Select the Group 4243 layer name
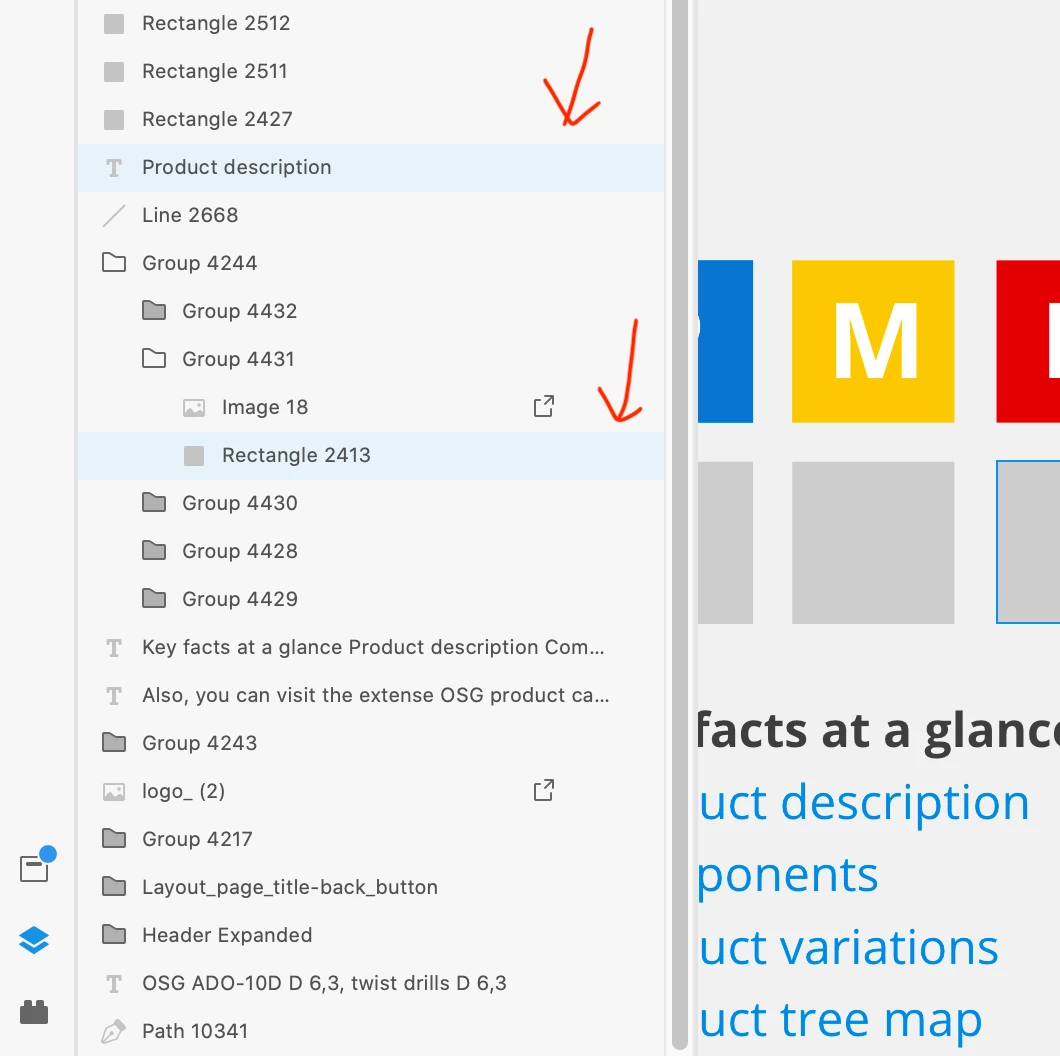Image resolution: width=1060 pixels, height=1056 pixels. pos(199,743)
